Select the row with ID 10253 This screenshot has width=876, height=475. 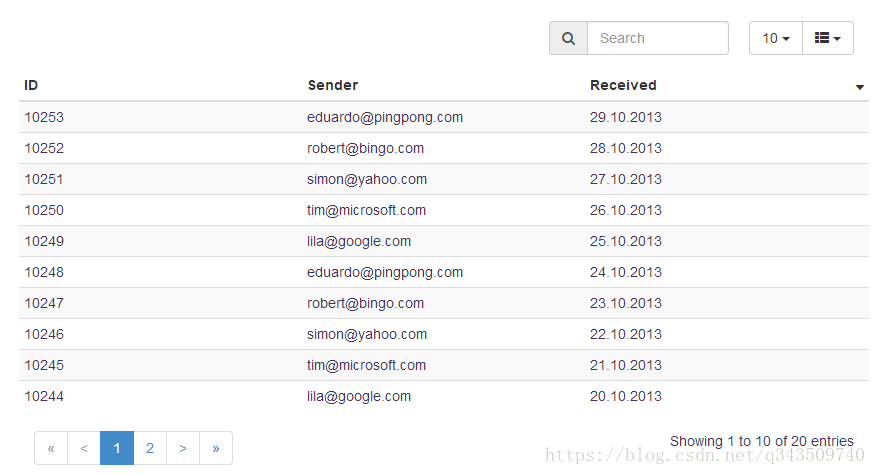444,117
